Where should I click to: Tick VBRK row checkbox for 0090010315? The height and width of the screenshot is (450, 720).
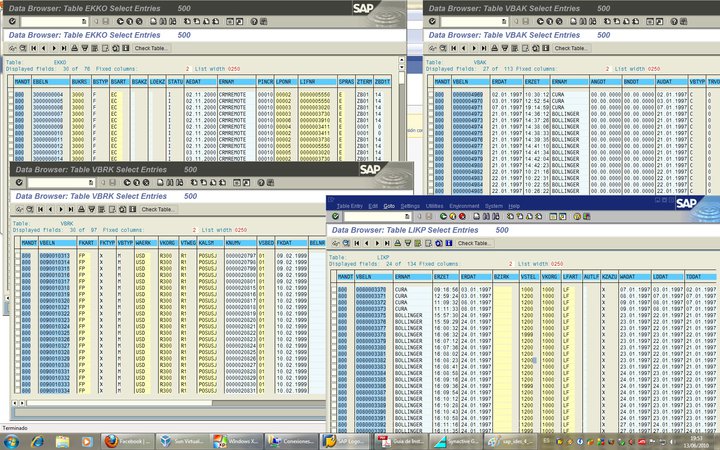(x=17, y=269)
